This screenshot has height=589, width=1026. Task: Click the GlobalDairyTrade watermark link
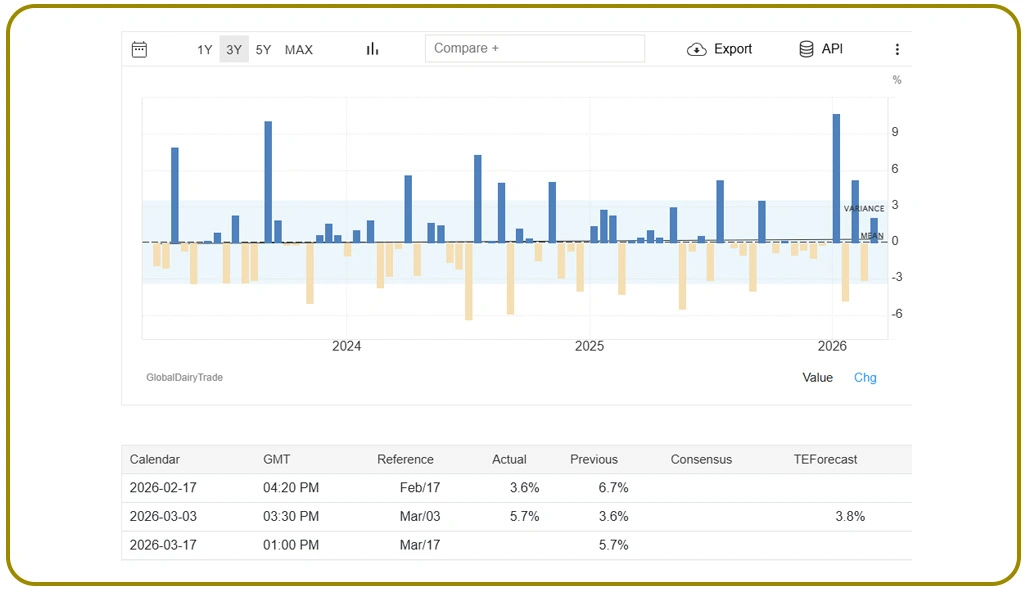[x=184, y=377]
